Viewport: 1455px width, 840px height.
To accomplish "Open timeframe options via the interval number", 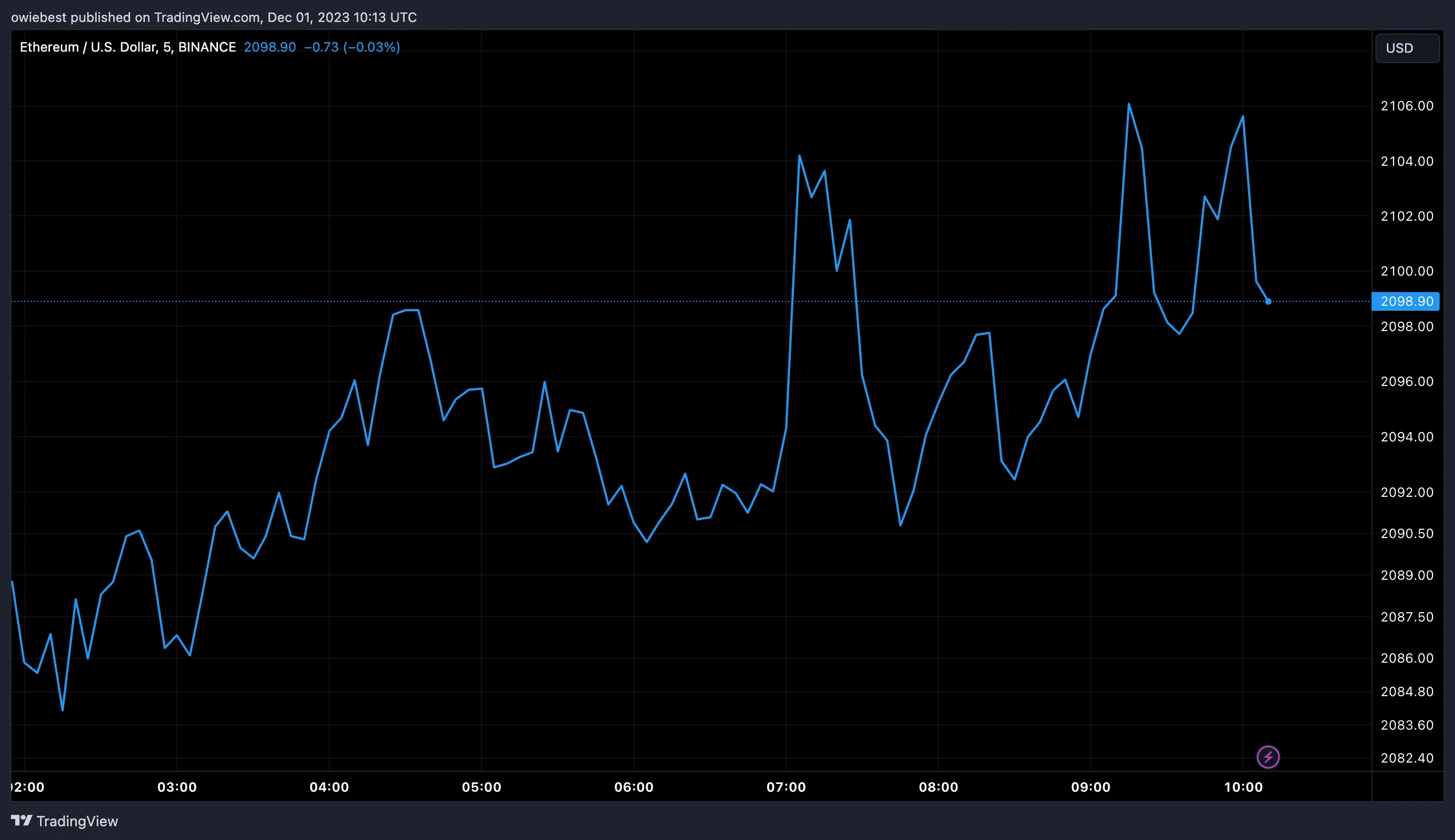I will pyautogui.click(x=167, y=47).
